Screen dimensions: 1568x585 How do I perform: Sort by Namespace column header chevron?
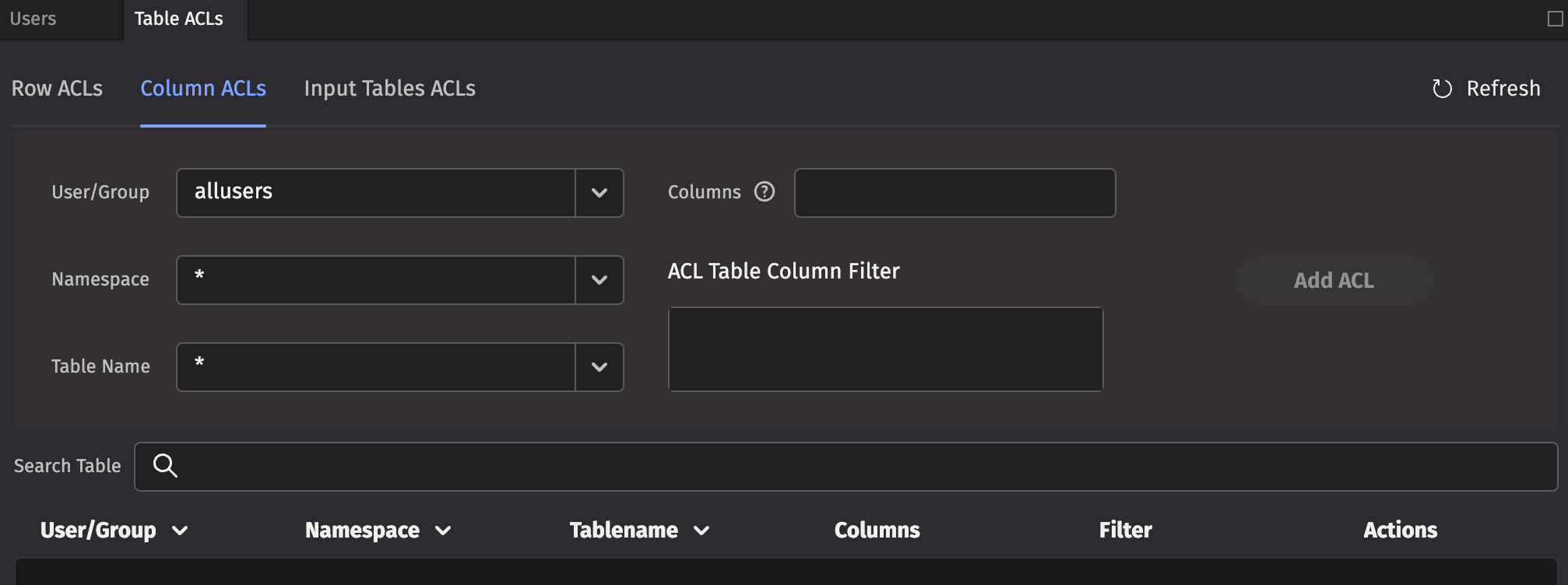click(x=443, y=531)
